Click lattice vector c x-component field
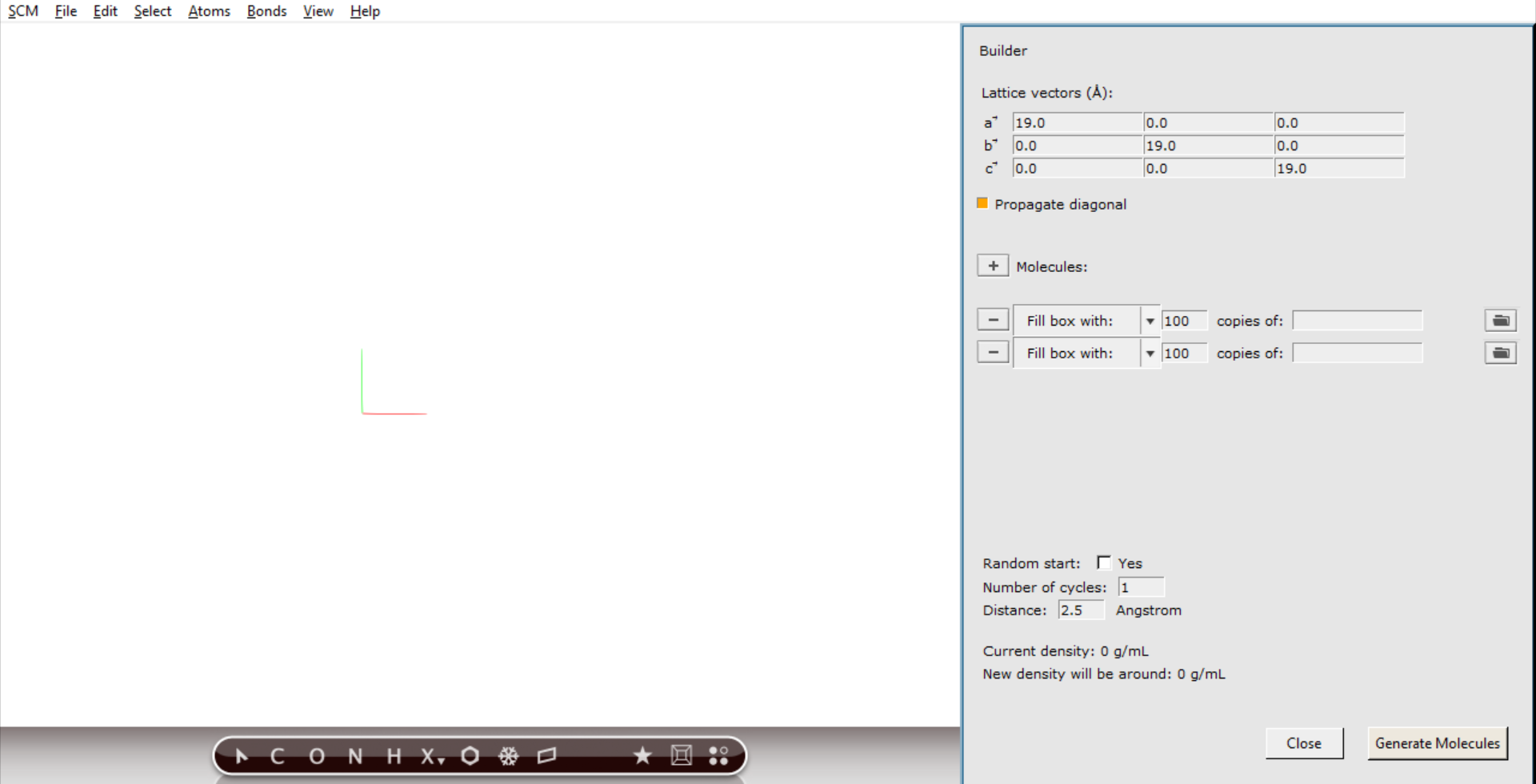1536x784 pixels. point(1078,168)
